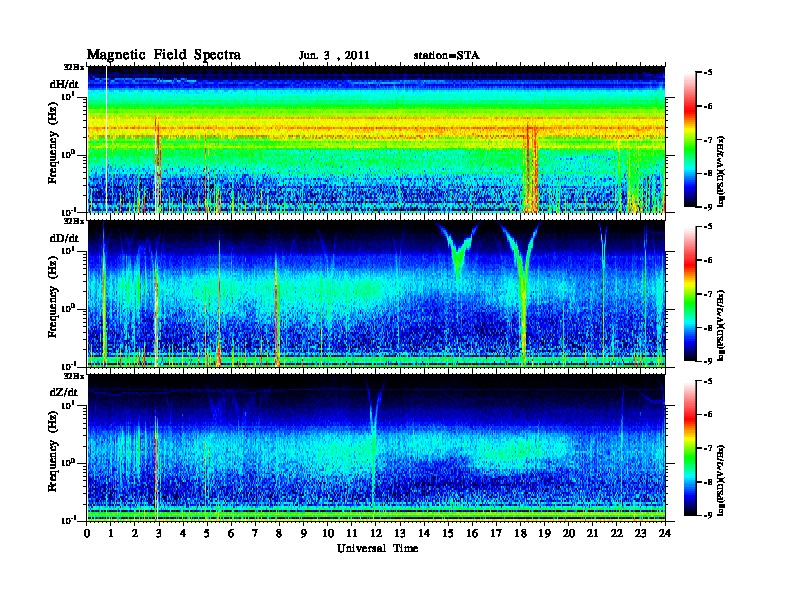Click hour 22 on the Universal Time axis
This screenshot has height=612, width=792.
(x=617, y=533)
